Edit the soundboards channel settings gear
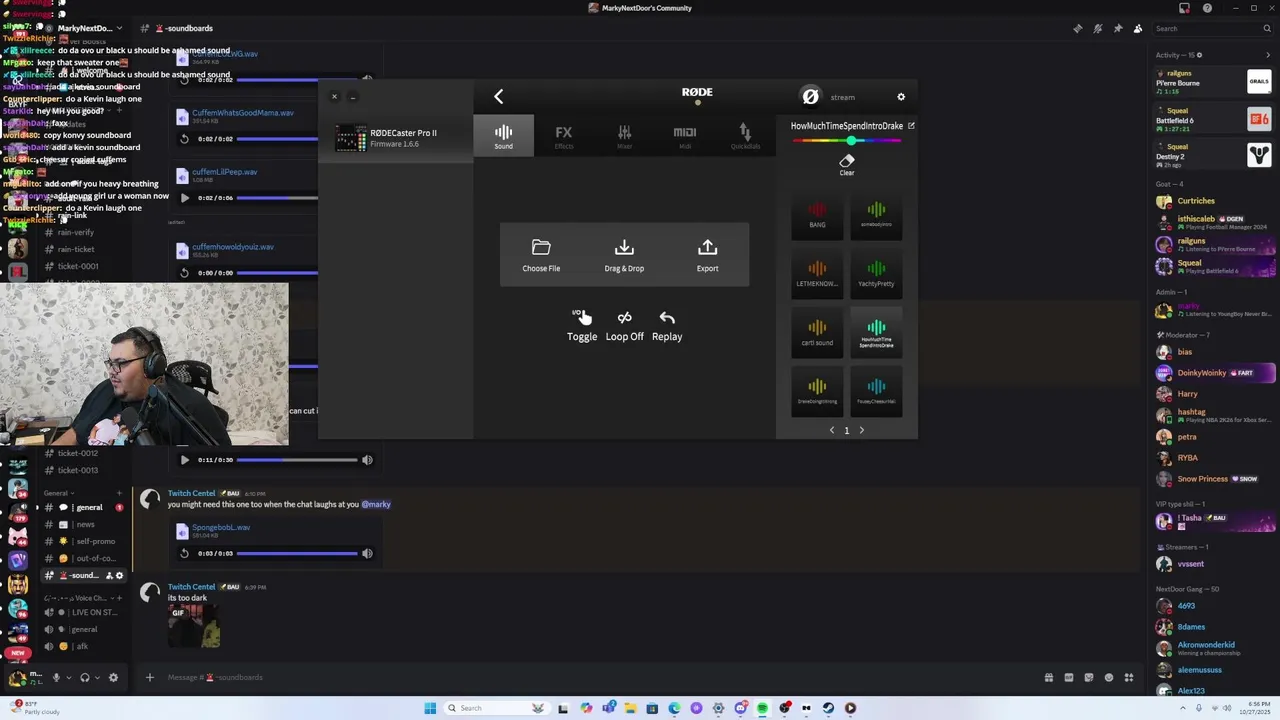Image resolution: width=1280 pixels, height=720 pixels. point(120,576)
